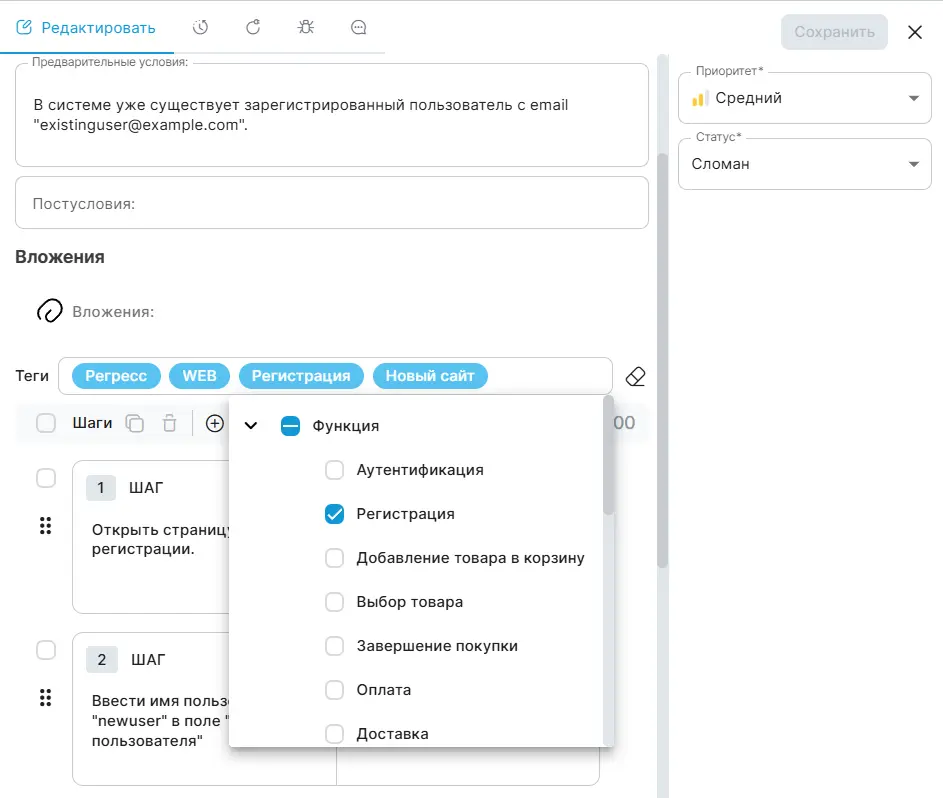
Task: Open the Приоритет dropdown
Action: click(804, 98)
